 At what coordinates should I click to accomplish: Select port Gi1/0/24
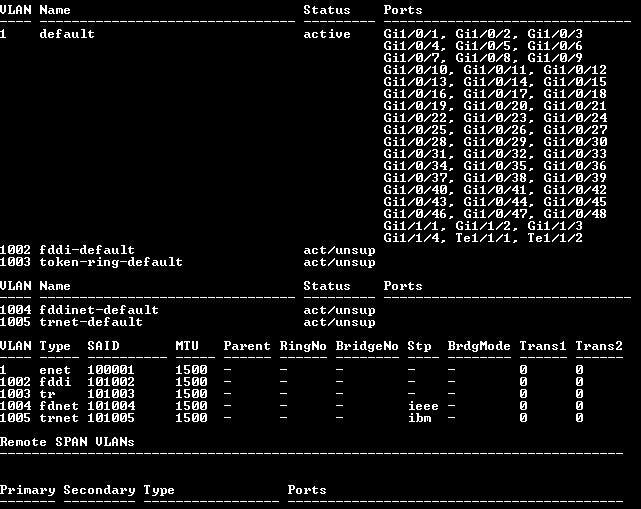(575, 118)
